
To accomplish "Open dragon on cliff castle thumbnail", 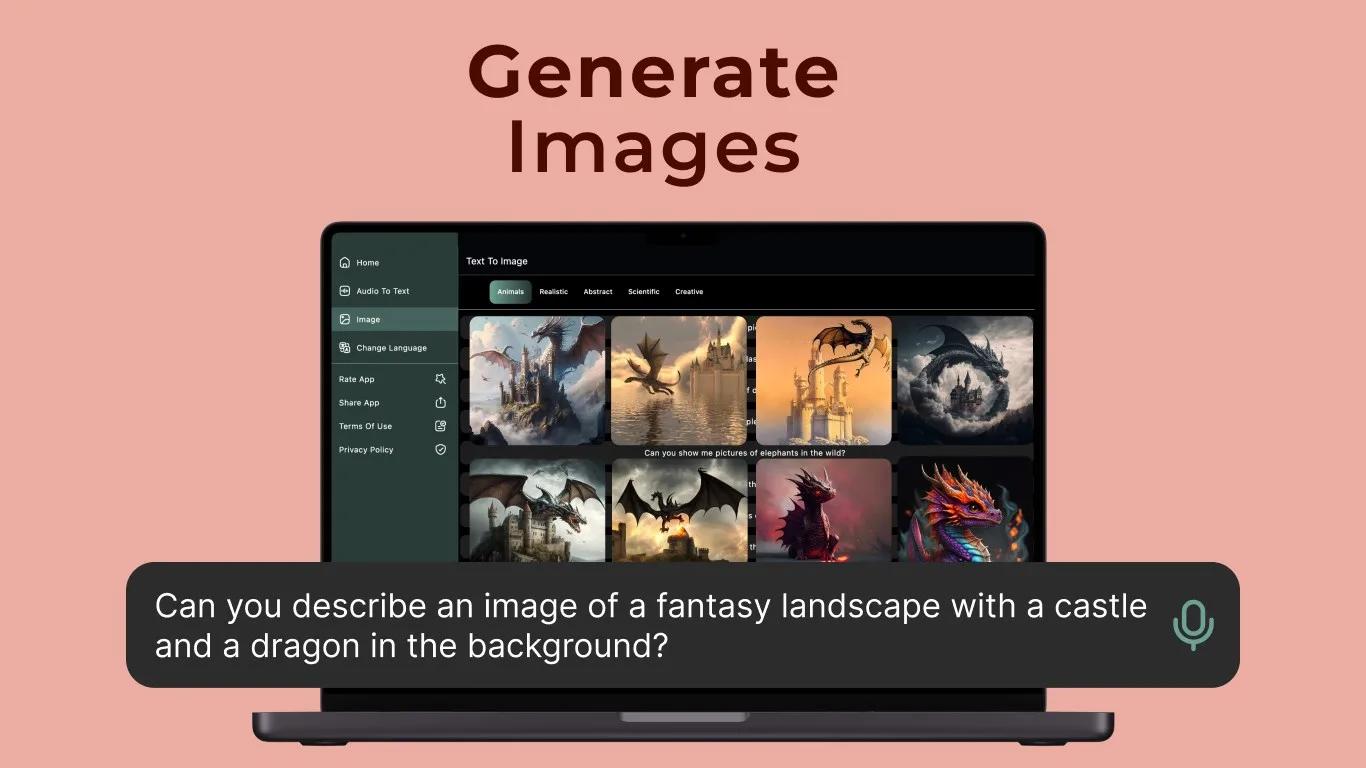I will pos(537,381).
